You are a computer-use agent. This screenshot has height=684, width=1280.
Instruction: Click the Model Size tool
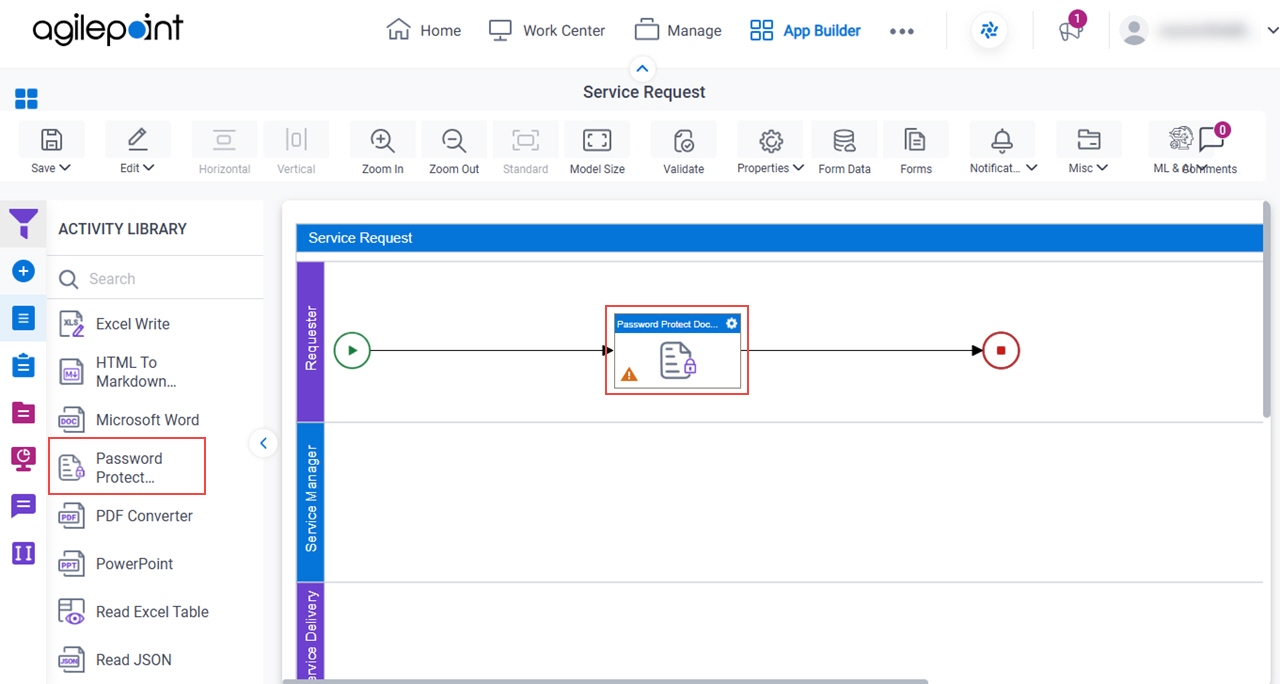pos(597,150)
